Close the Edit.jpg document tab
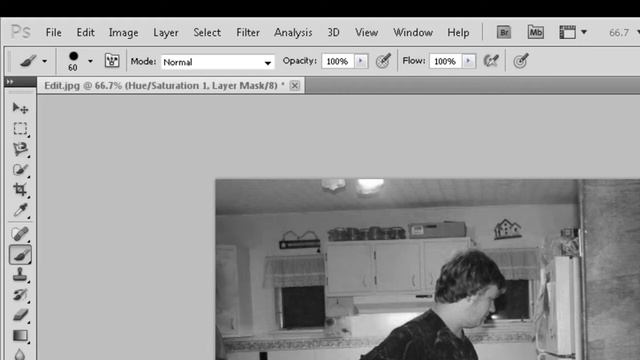The image size is (640, 360). click(295, 85)
